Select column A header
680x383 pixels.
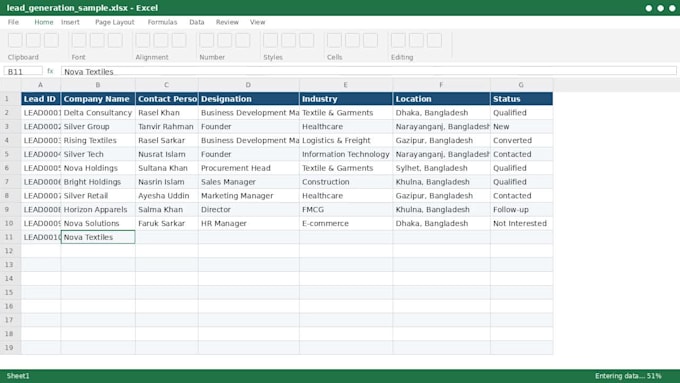coord(41,85)
